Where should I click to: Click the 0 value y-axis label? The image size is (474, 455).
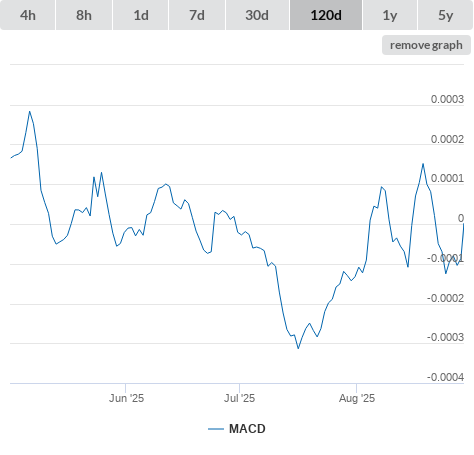click(461, 218)
